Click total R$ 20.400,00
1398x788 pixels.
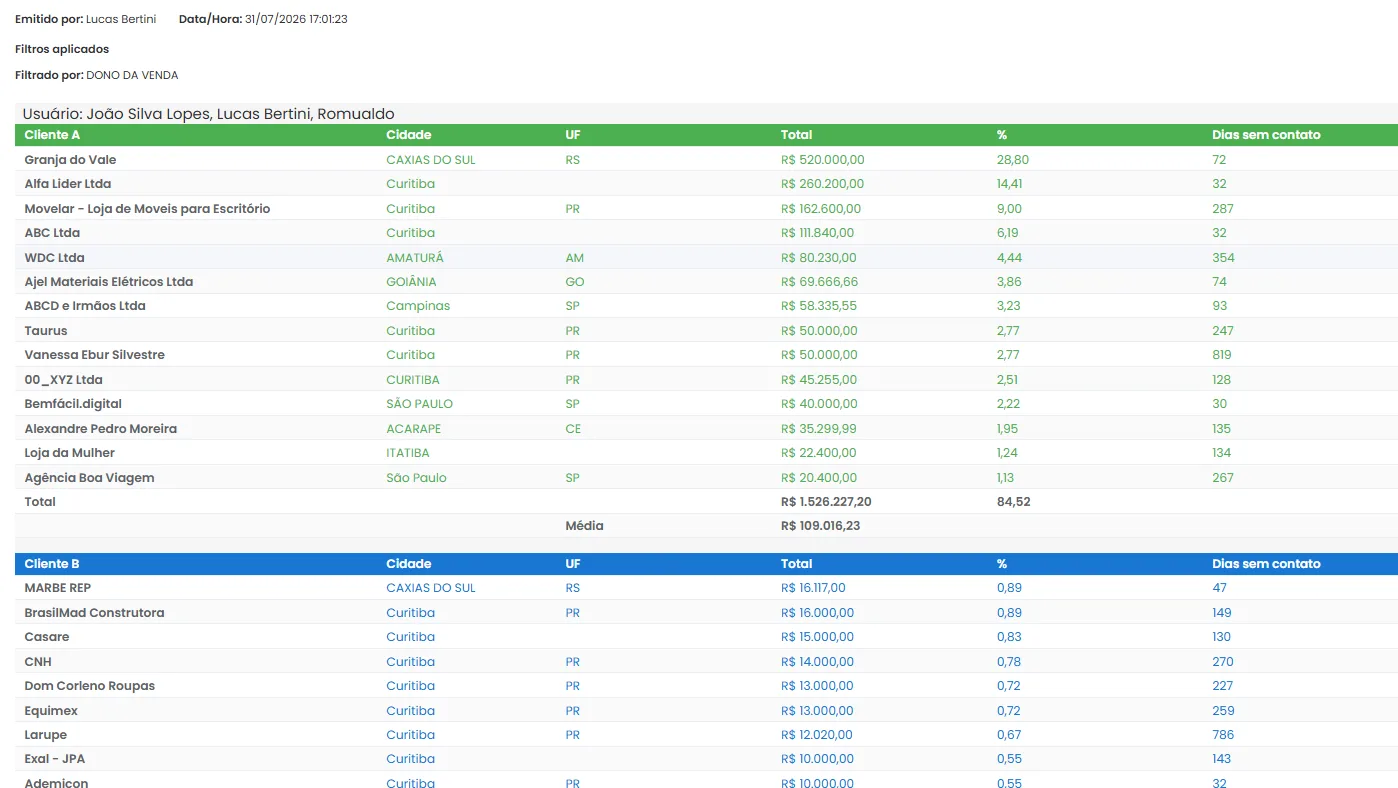[819, 478]
